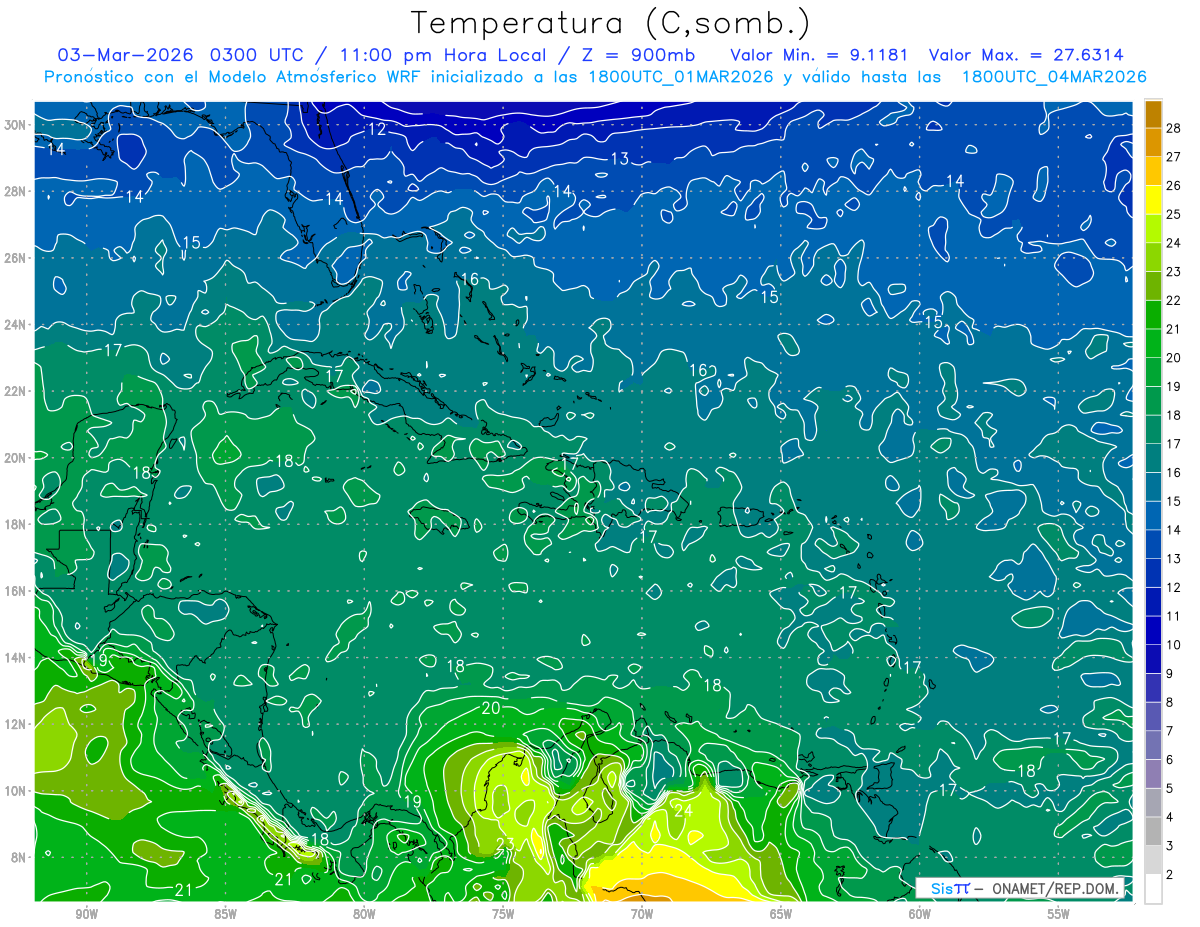Pick the topmost dark orange color bar swatch

point(1153,113)
